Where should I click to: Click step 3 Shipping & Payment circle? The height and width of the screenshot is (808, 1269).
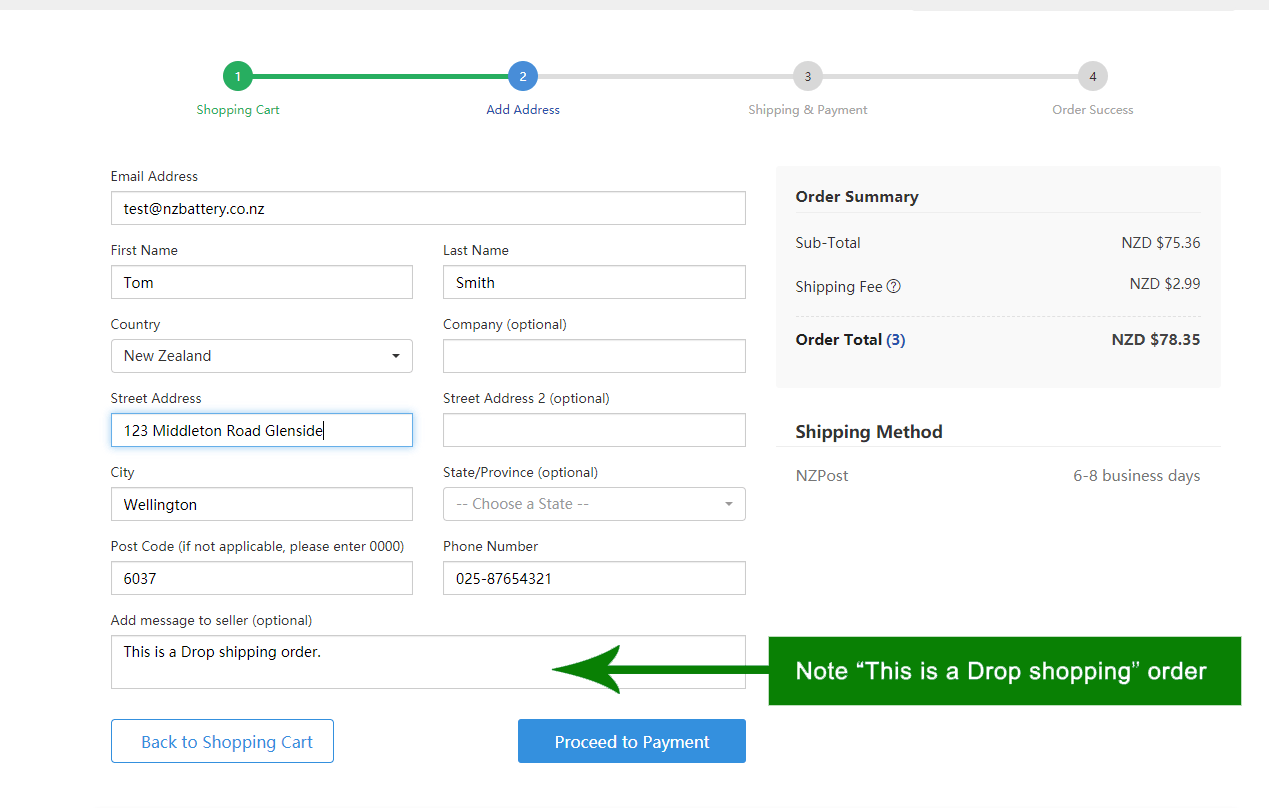coord(807,76)
